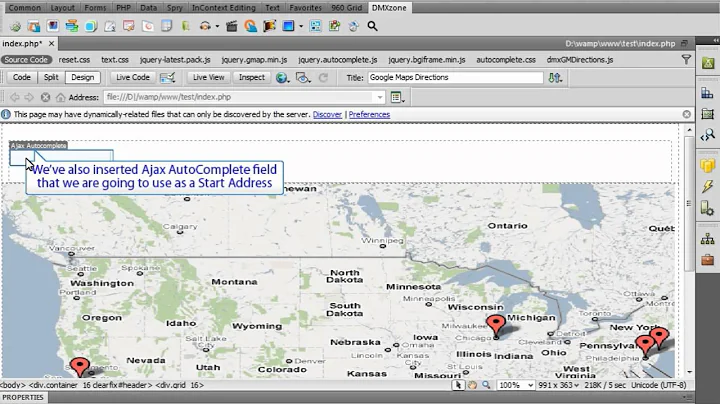Open the Spry insert tab
The height and width of the screenshot is (404, 720).
click(x=174, y=8)
